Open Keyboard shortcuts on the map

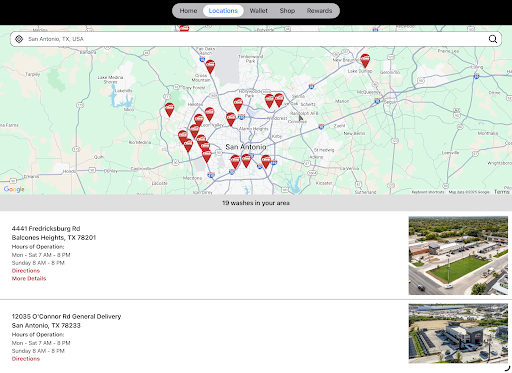pyautogui.click(x=428, y=192)
